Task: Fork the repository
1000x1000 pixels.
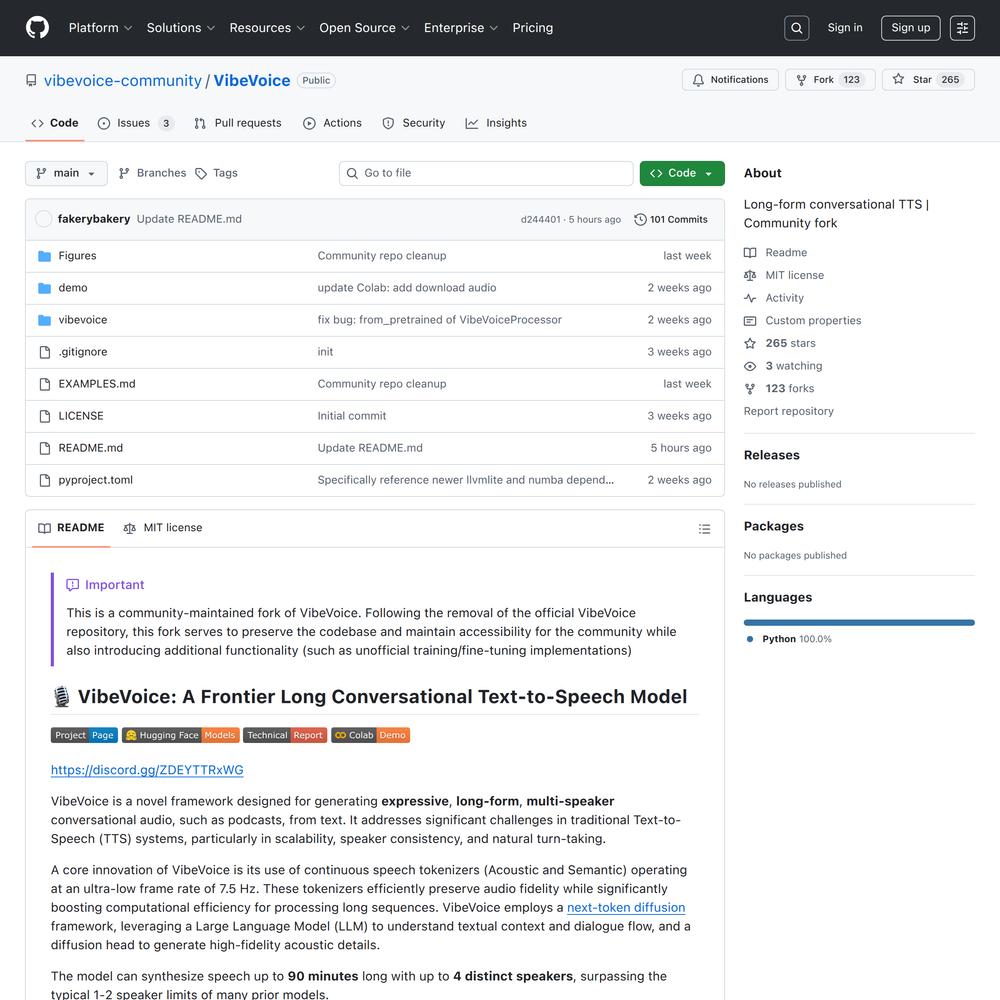Action: click(829, 80)
